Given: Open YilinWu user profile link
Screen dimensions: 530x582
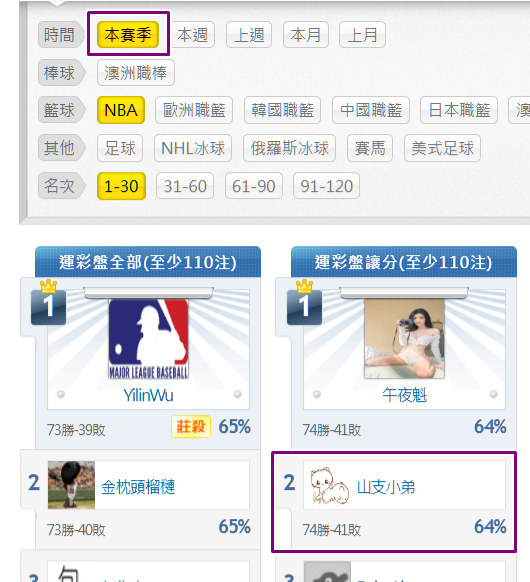Looking at the screenshot, I should click(x=148, y=395).
